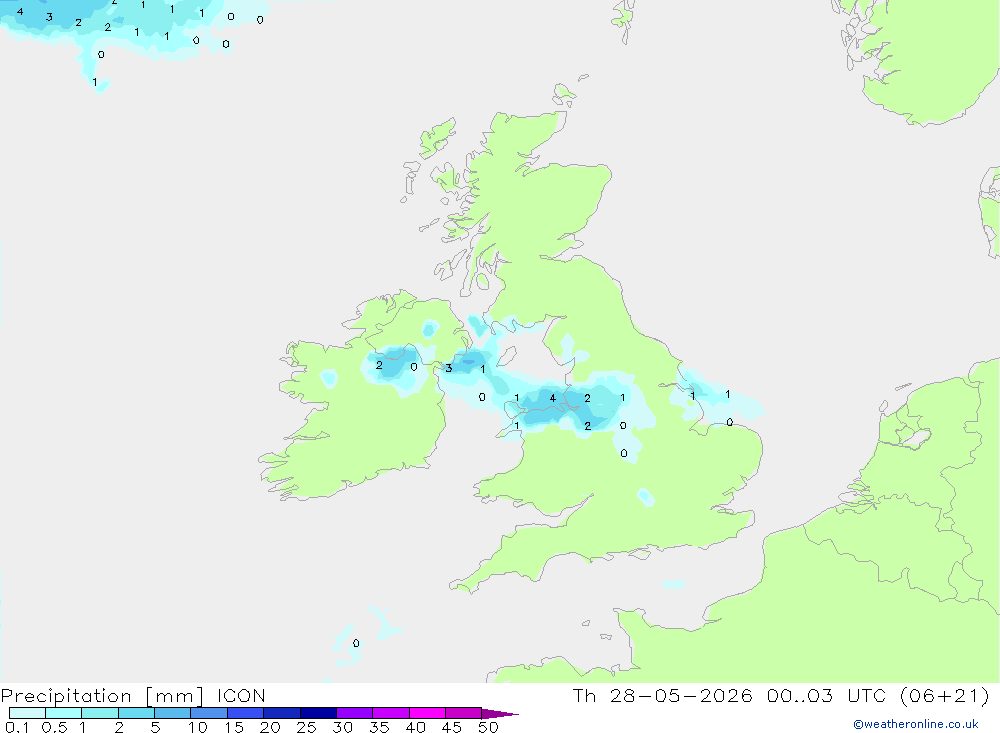Click the 35–40 mm legend swatch
This screenshot has width=1000, height=733.
click(x=390, y=713)
